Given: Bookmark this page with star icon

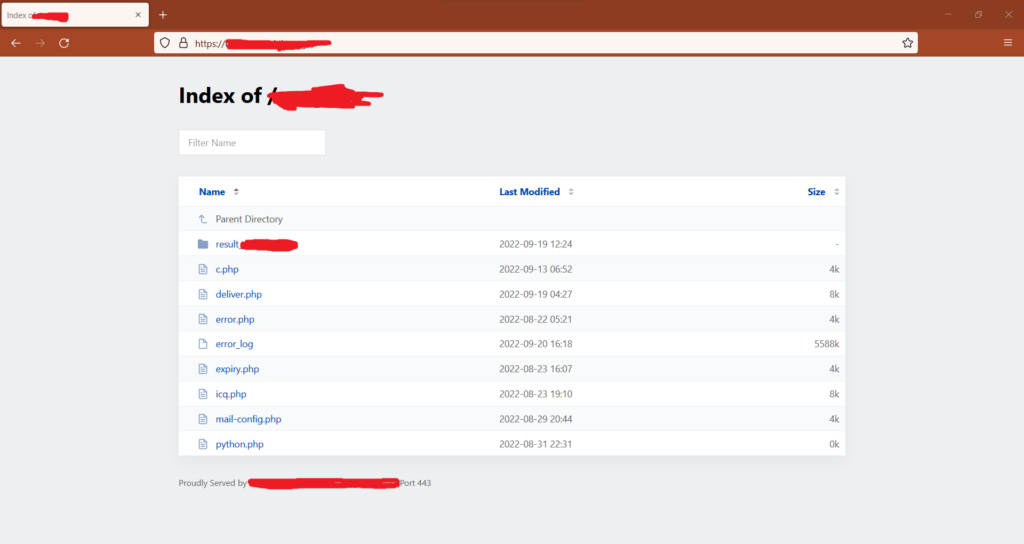Looking at the screenshot, I should pos(907,43).
